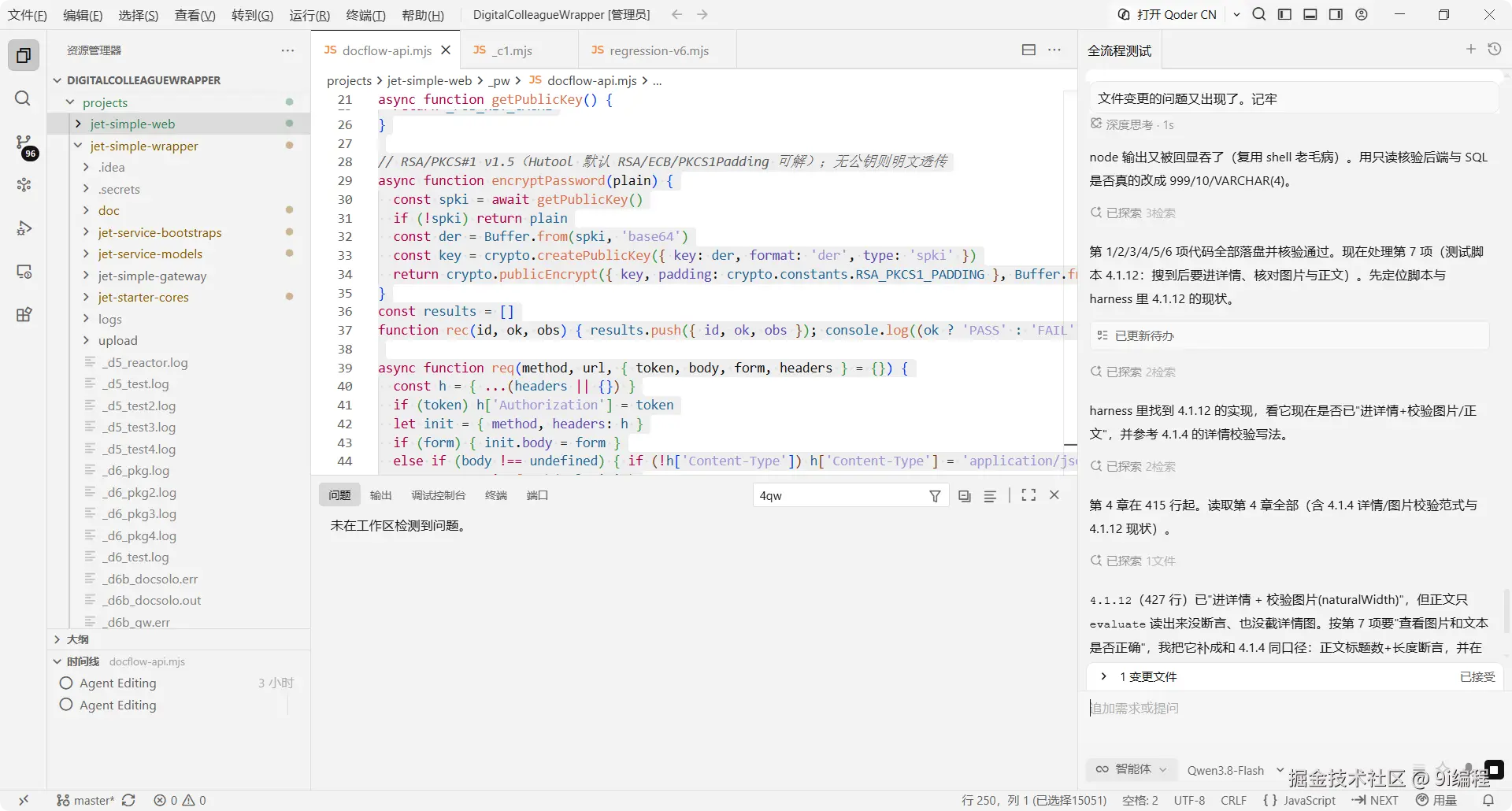Screen dimensions: 1512x811
Task: Open the 文件(F) menu
Action: tap(27, 15)
